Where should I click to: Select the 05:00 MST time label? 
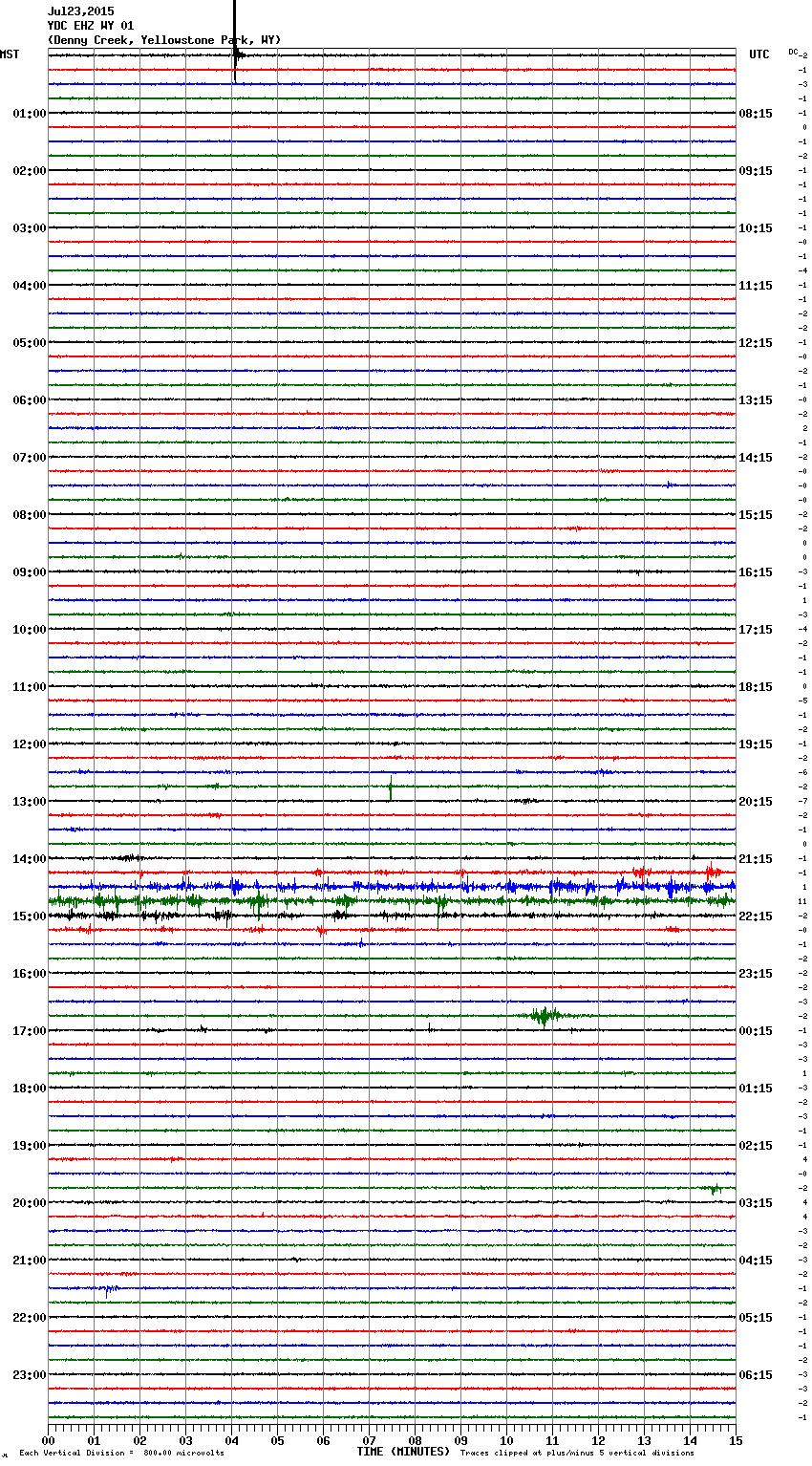click(x=30, y=343)
